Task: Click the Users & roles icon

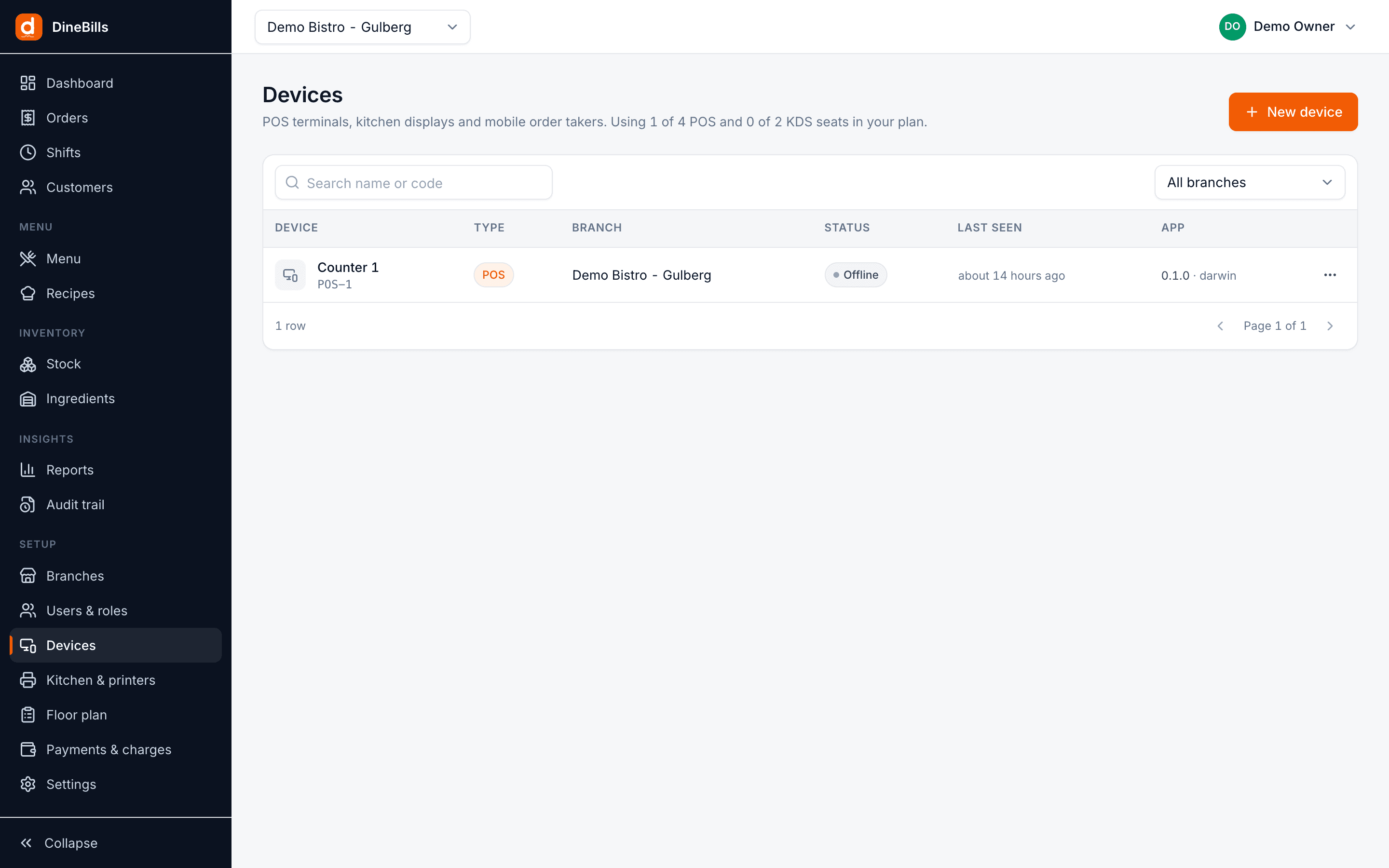Action: click(28, 611)
